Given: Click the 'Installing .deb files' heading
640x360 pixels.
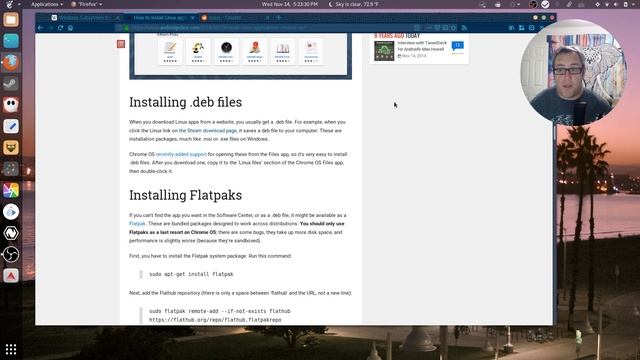Looking at the screenshot, I should pos(186,102).
